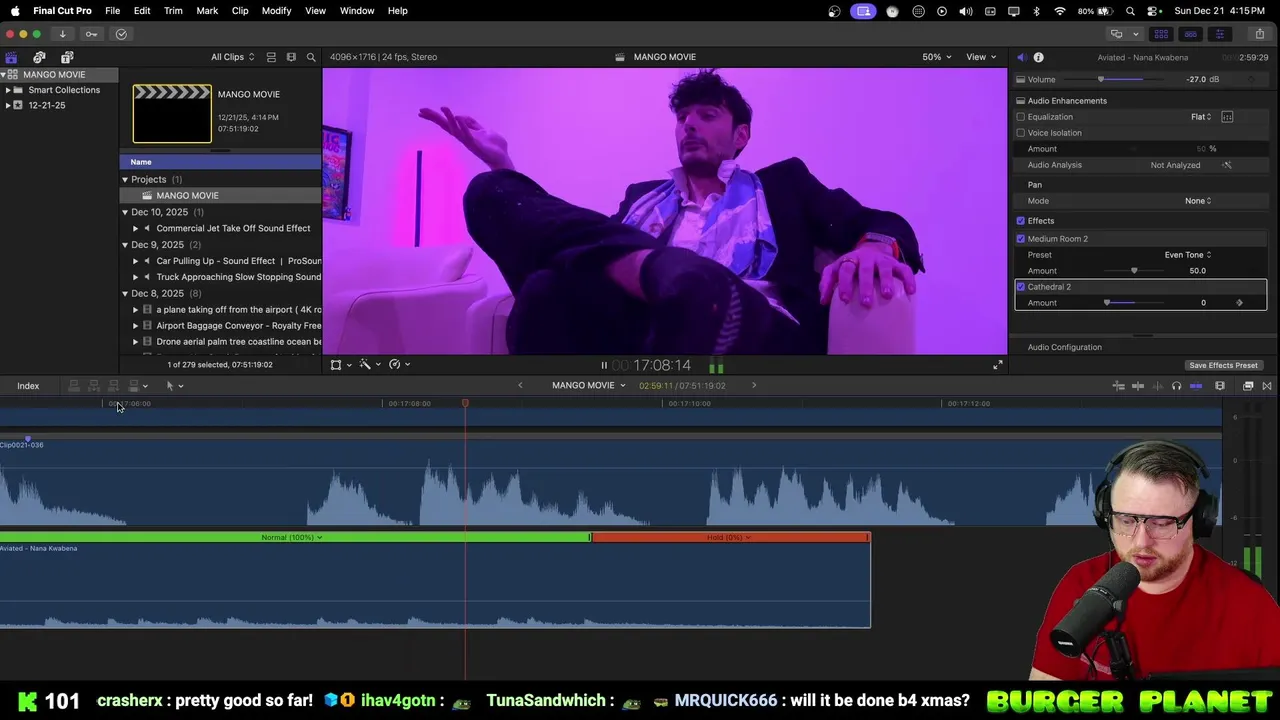Open the File menu

(x=113, y=11)
